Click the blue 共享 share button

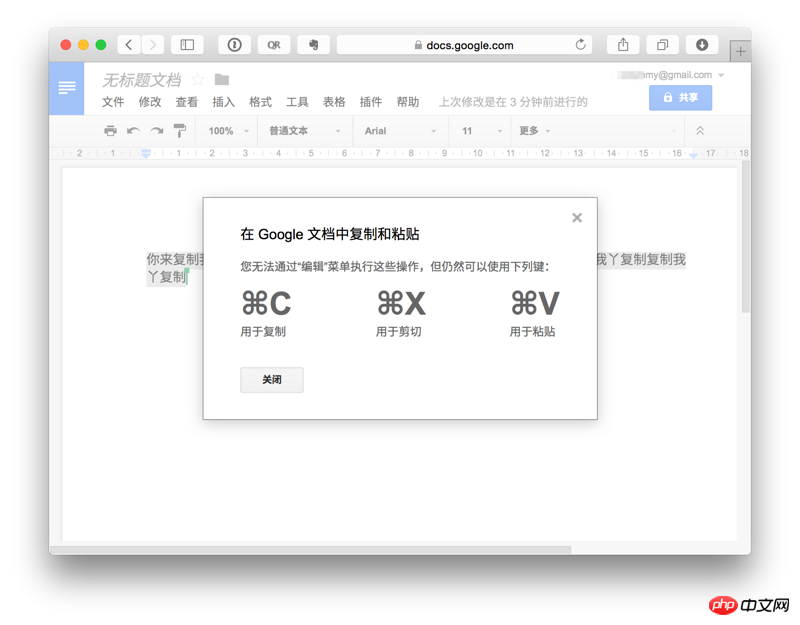point(680,97)
